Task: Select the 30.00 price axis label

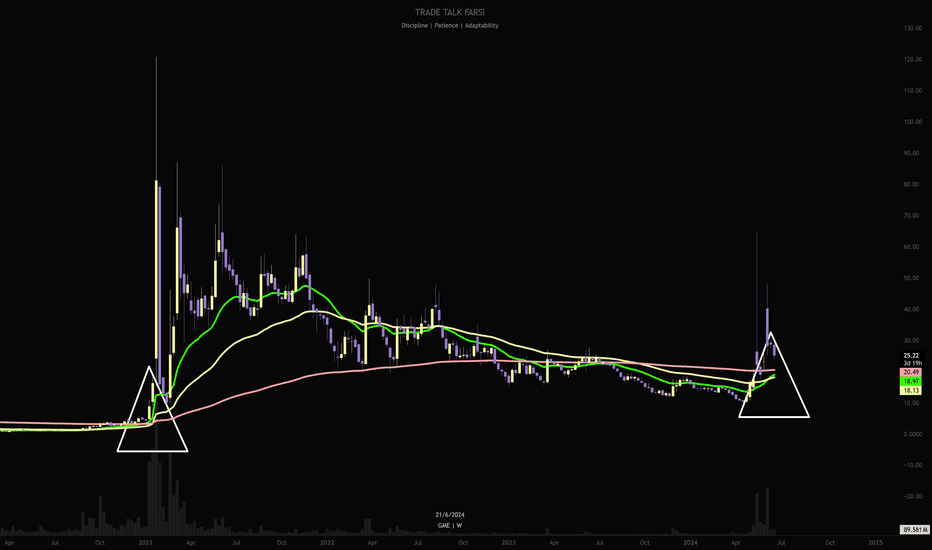Action: pos(912,341)
